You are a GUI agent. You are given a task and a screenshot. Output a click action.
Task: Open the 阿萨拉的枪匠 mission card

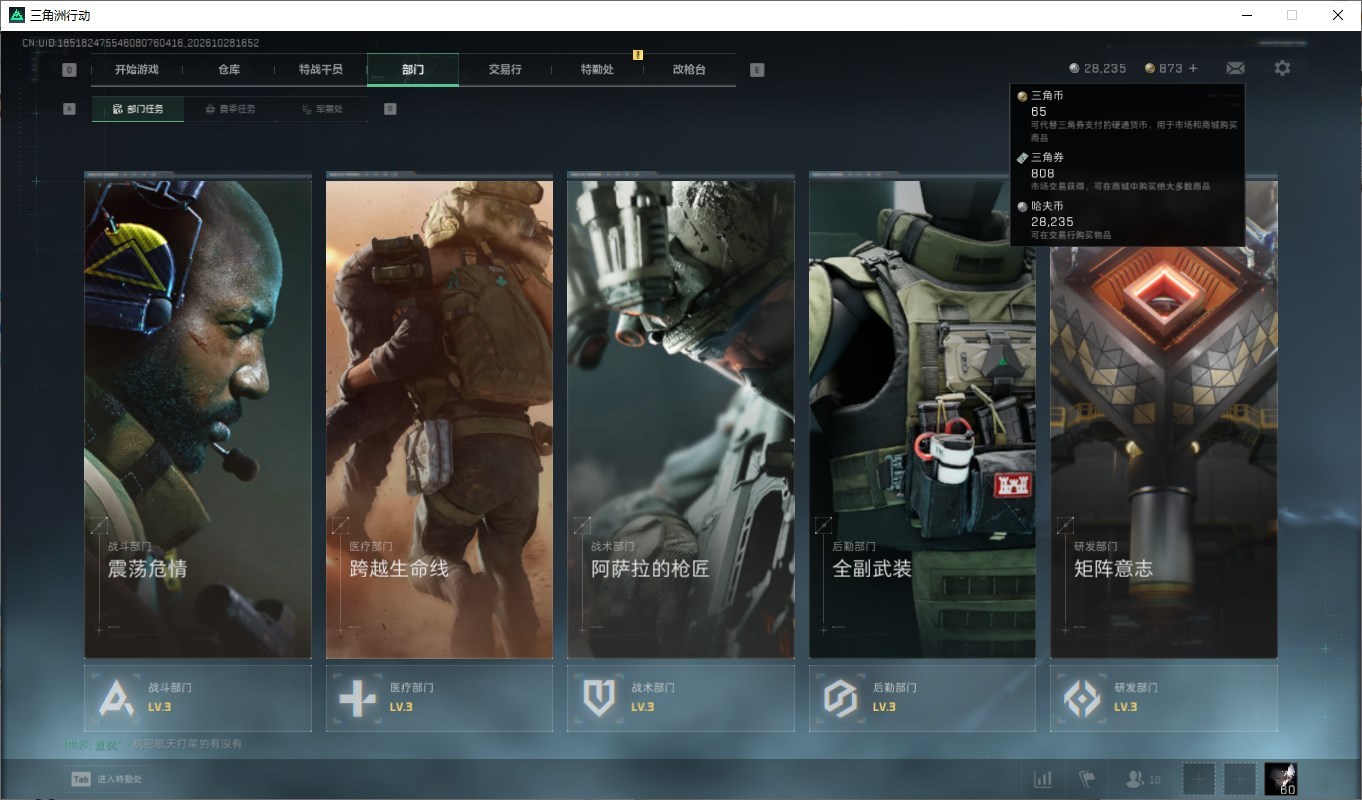[x=681, y=418]
